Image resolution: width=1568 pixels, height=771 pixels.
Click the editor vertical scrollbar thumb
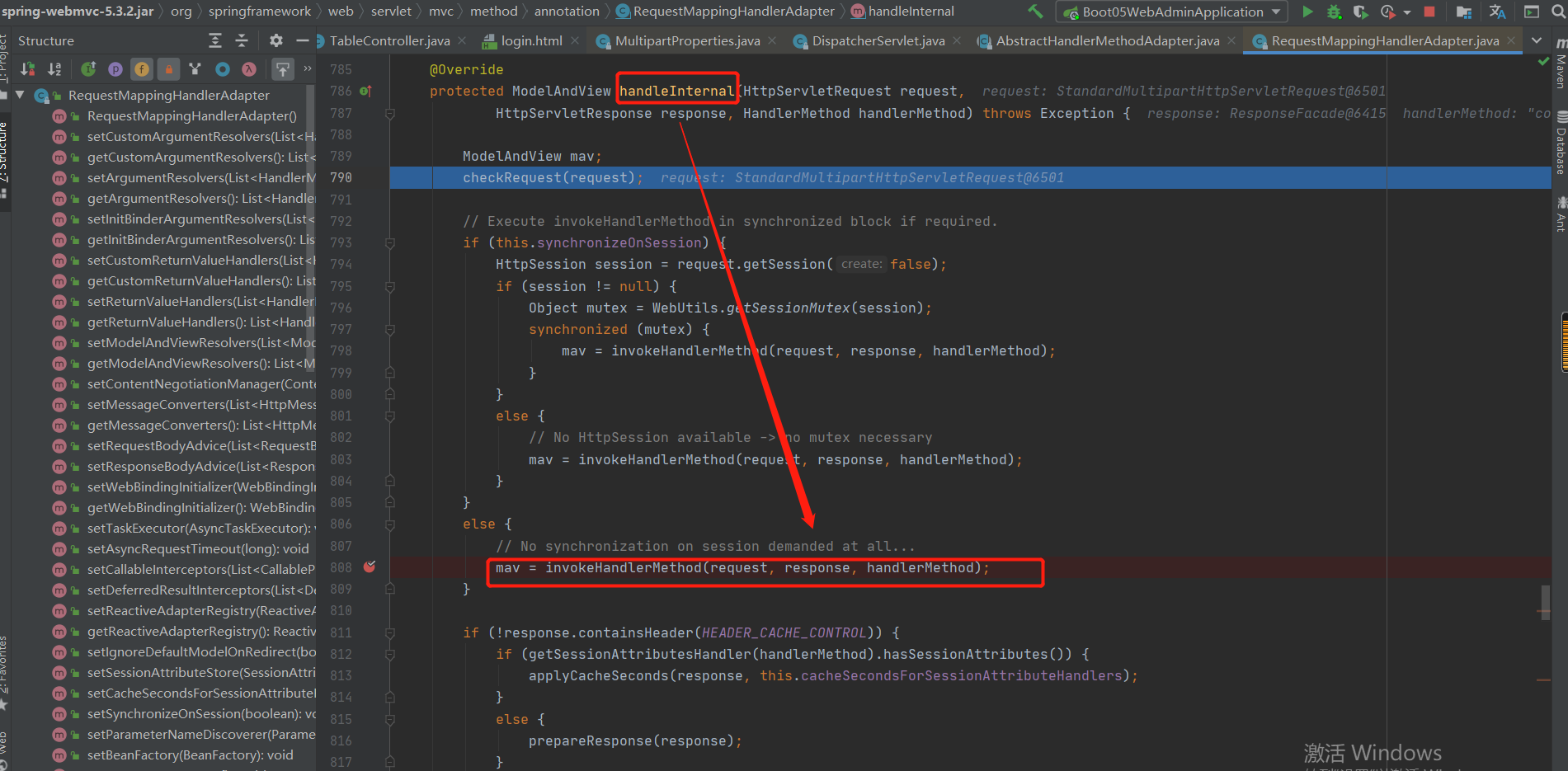pyautogui.click(x=1546, y=601)
